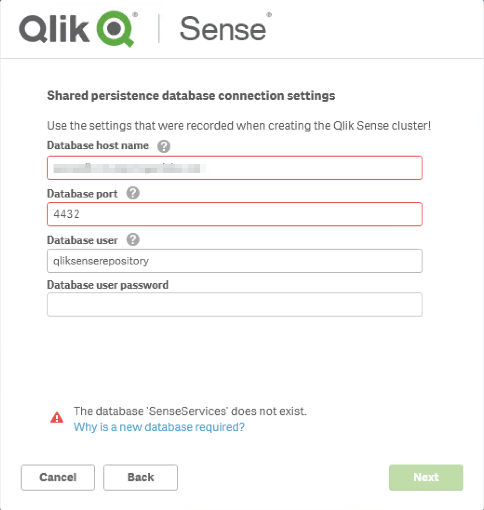Image resolution: width=484 pixels, height=510 pixels.
Task: Click into the Database user field
Action: click(x=235, y=261)
